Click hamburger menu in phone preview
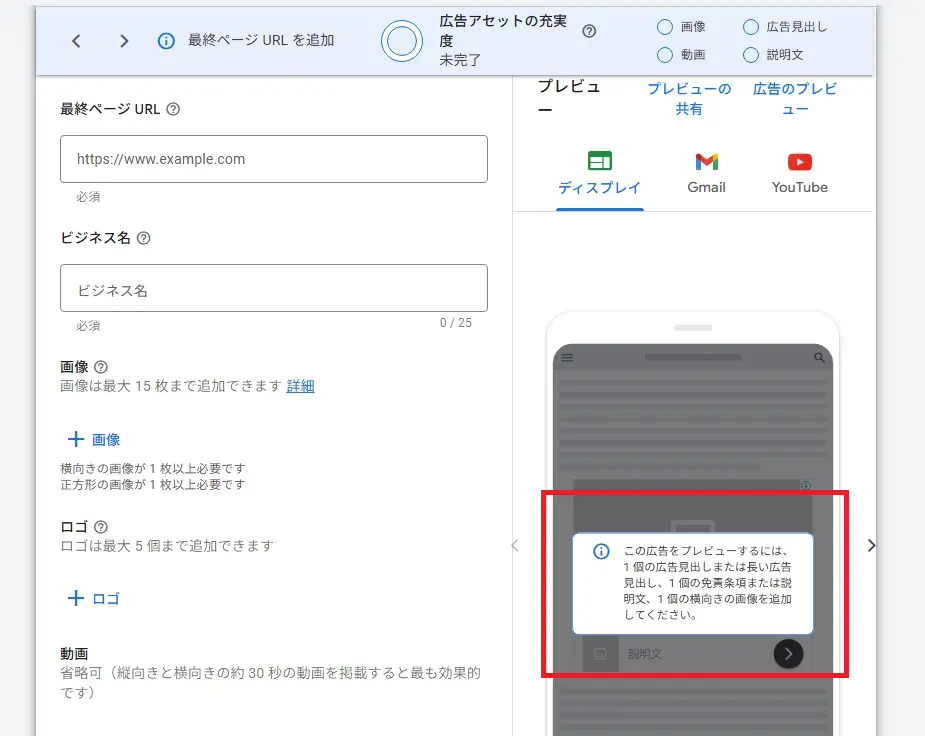 [x=567, y=357]
